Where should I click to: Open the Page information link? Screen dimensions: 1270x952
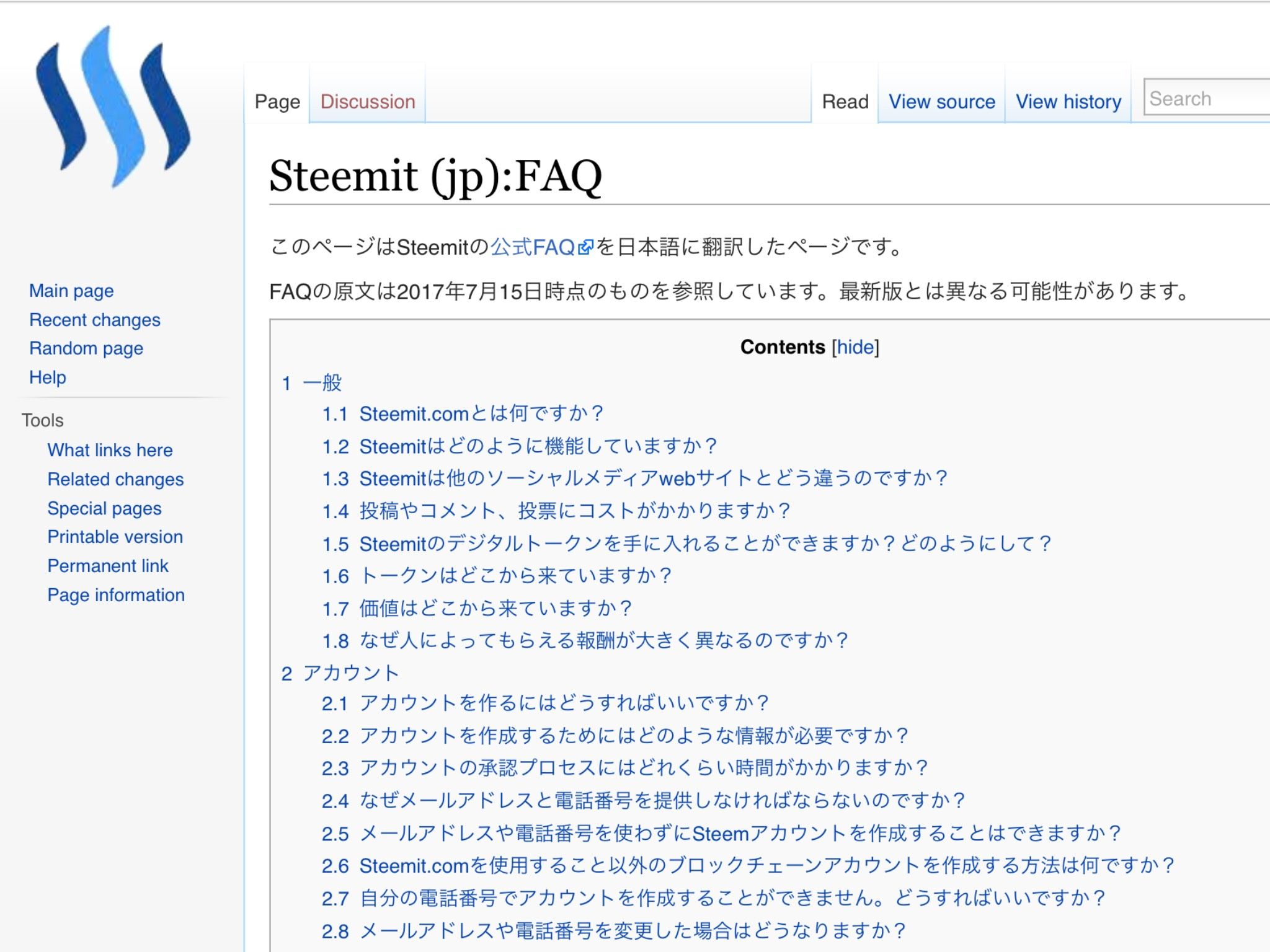click(x=116, y=595)
